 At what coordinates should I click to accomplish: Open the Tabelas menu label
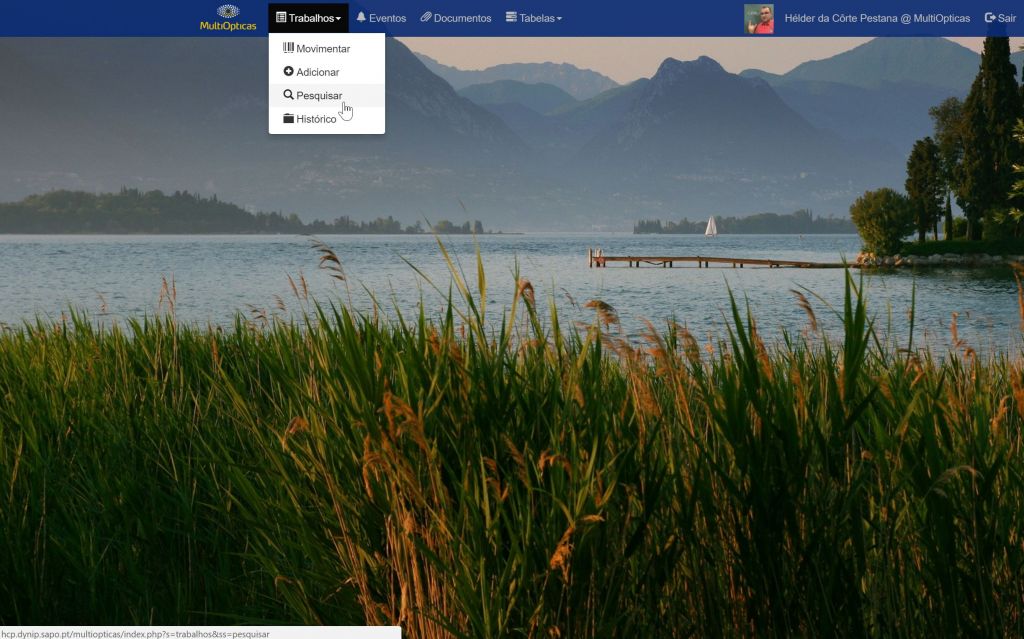click(x=536, y=18)
